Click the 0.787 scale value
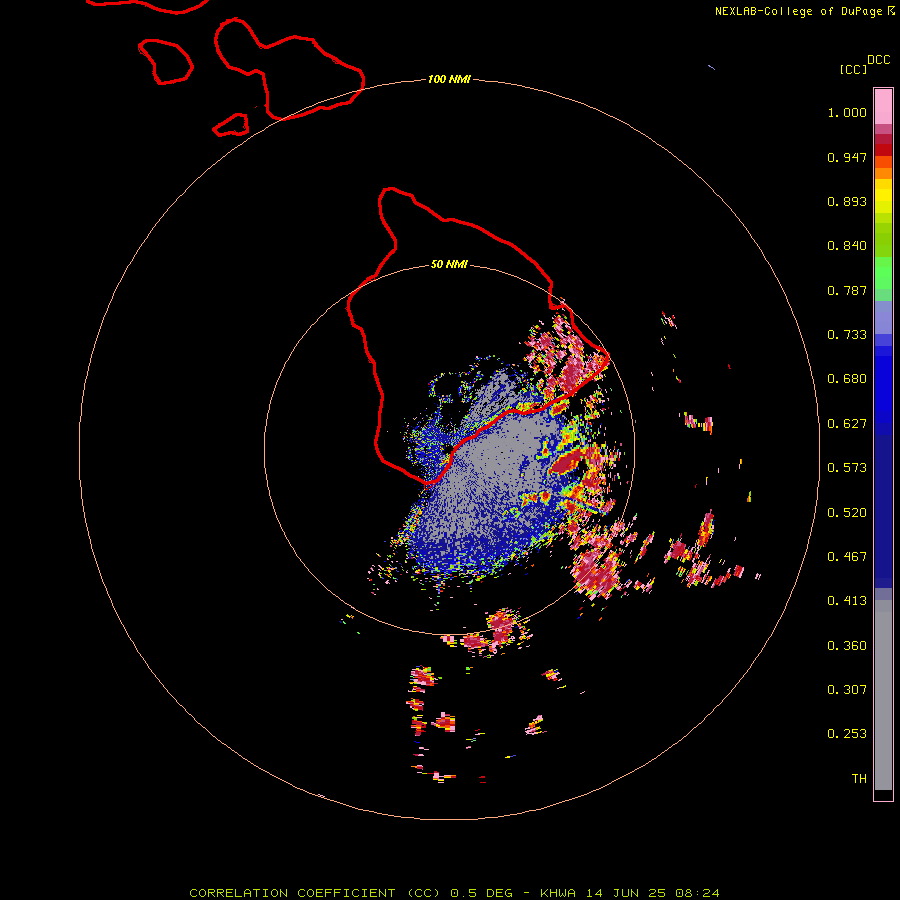The height and width of the screenshot is (900, 900). coord(847,290)
